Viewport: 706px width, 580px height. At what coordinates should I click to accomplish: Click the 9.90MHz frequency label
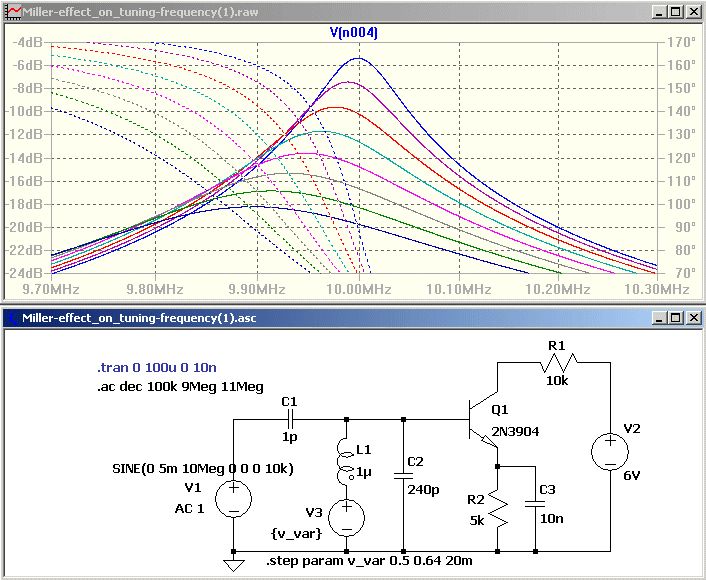coord(257,289)
